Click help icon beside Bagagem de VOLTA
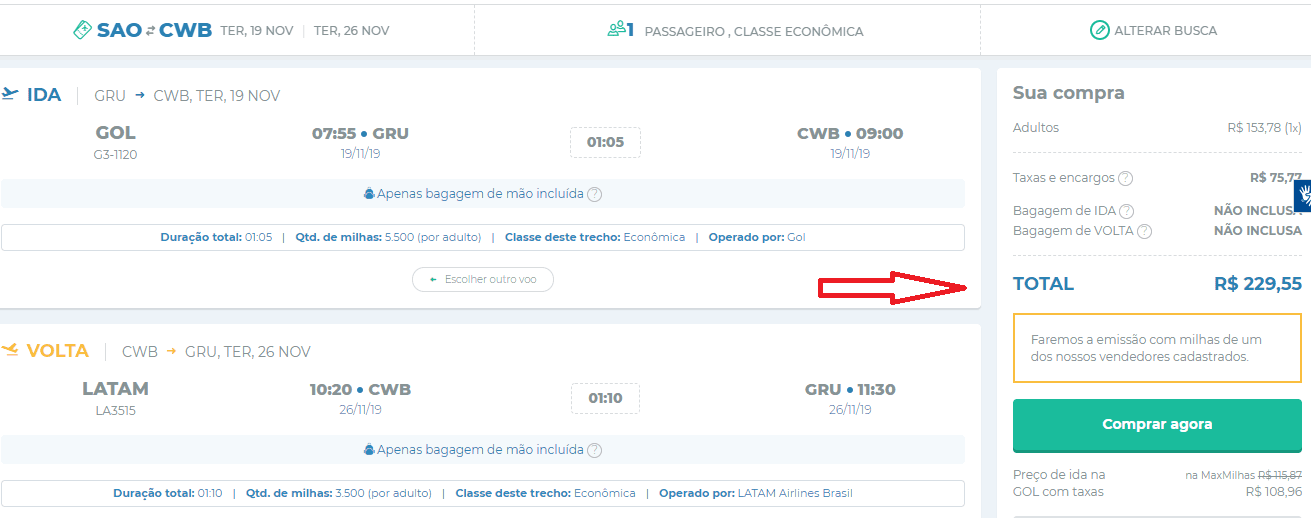The width and height of the screenshot is (1311, 518). click(1144, 231)
